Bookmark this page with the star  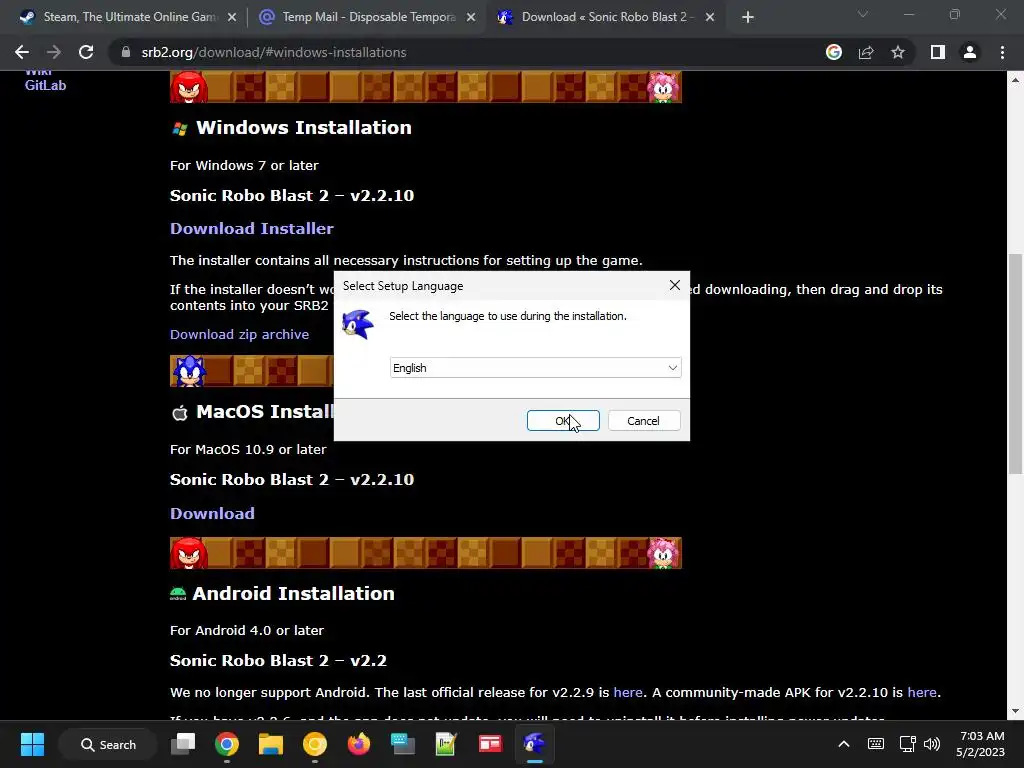coord(898,52)
